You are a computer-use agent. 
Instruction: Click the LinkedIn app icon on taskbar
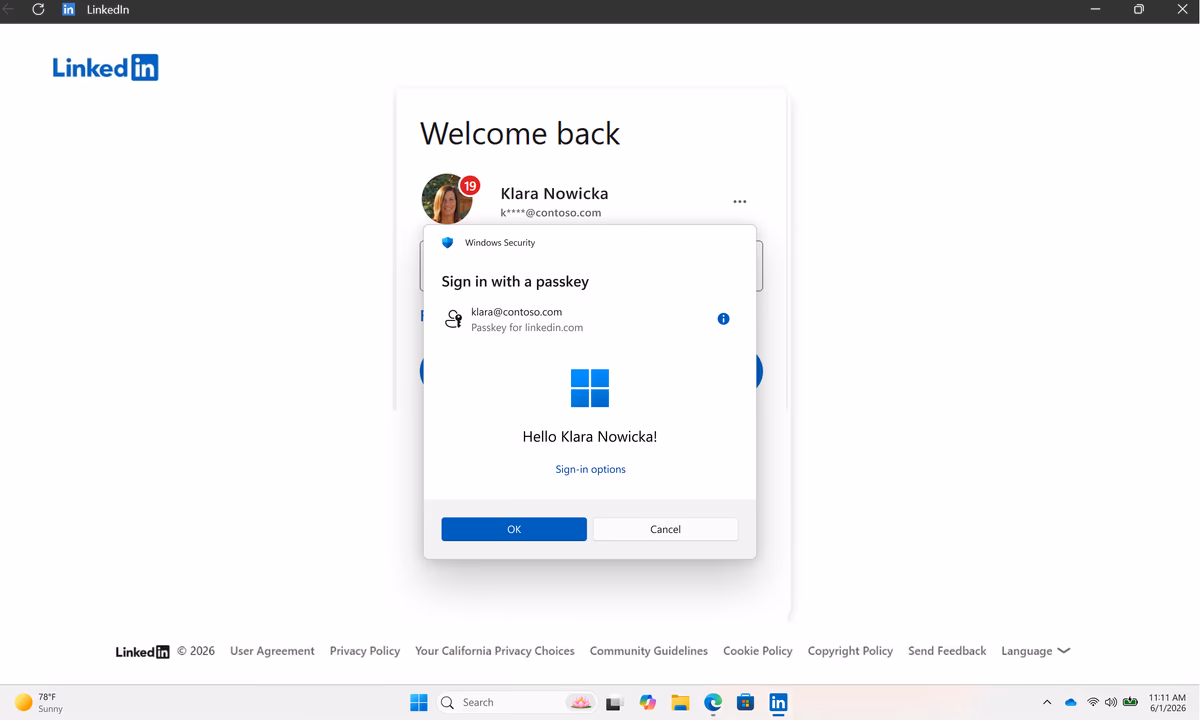click(778, 702)
